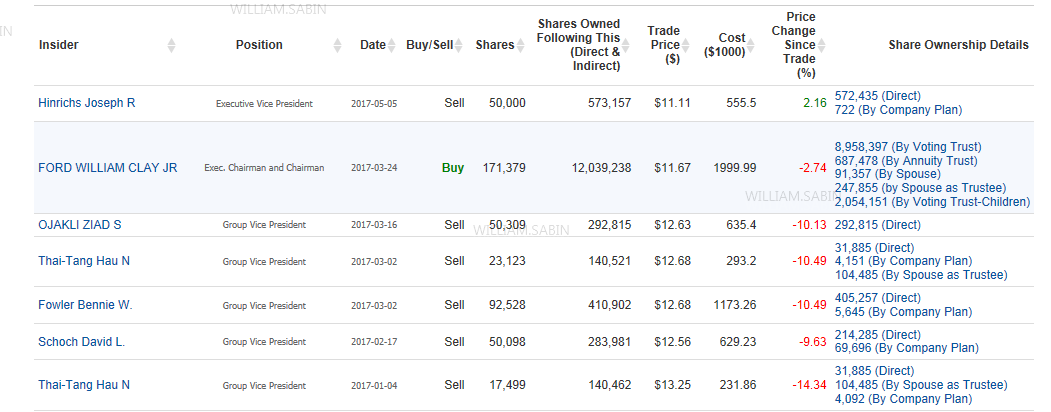Sort by Shares Owned Following This arrows

626,45
